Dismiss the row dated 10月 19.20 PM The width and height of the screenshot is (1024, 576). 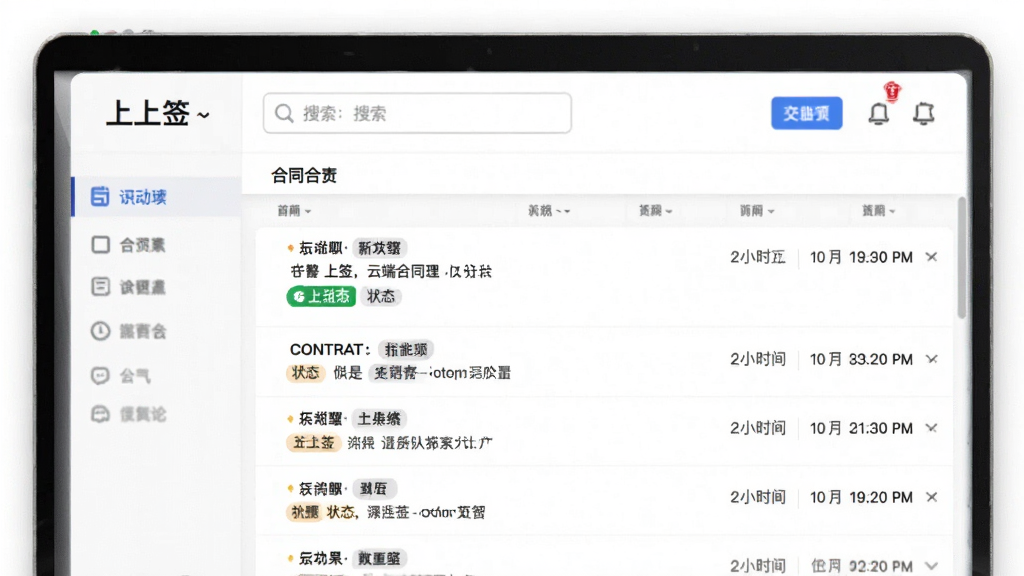click(931, 498)
